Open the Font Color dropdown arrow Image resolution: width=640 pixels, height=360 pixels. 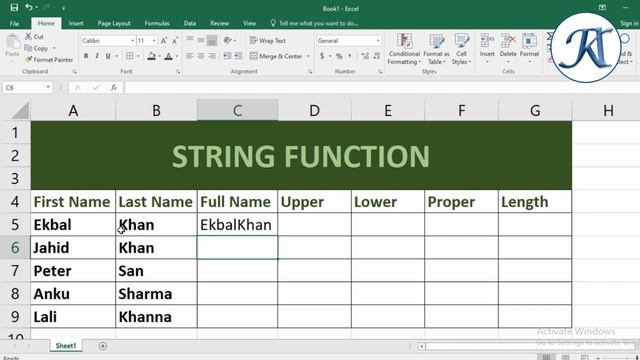[177, 56]
